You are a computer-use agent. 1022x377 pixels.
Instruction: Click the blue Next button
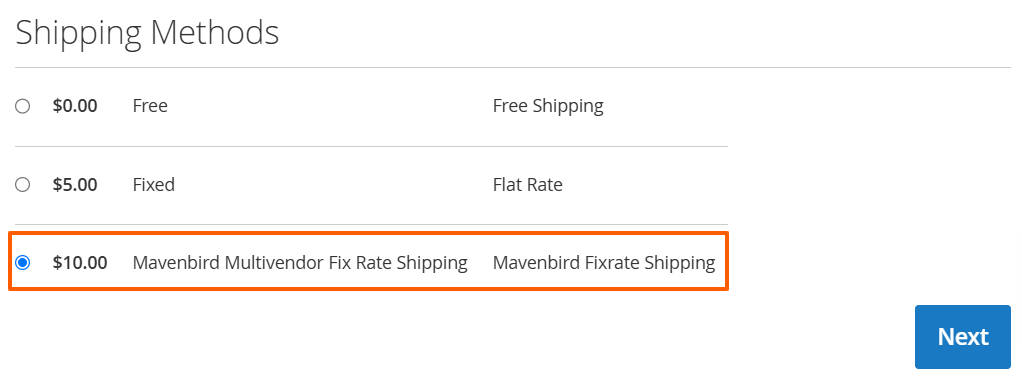[963, 337]
